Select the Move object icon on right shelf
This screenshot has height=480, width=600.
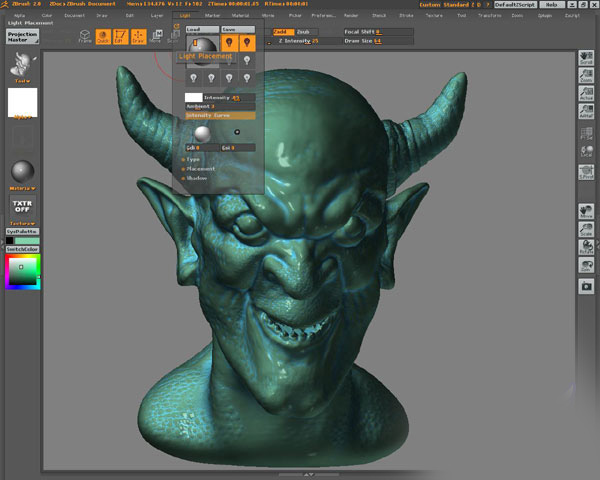586,211
